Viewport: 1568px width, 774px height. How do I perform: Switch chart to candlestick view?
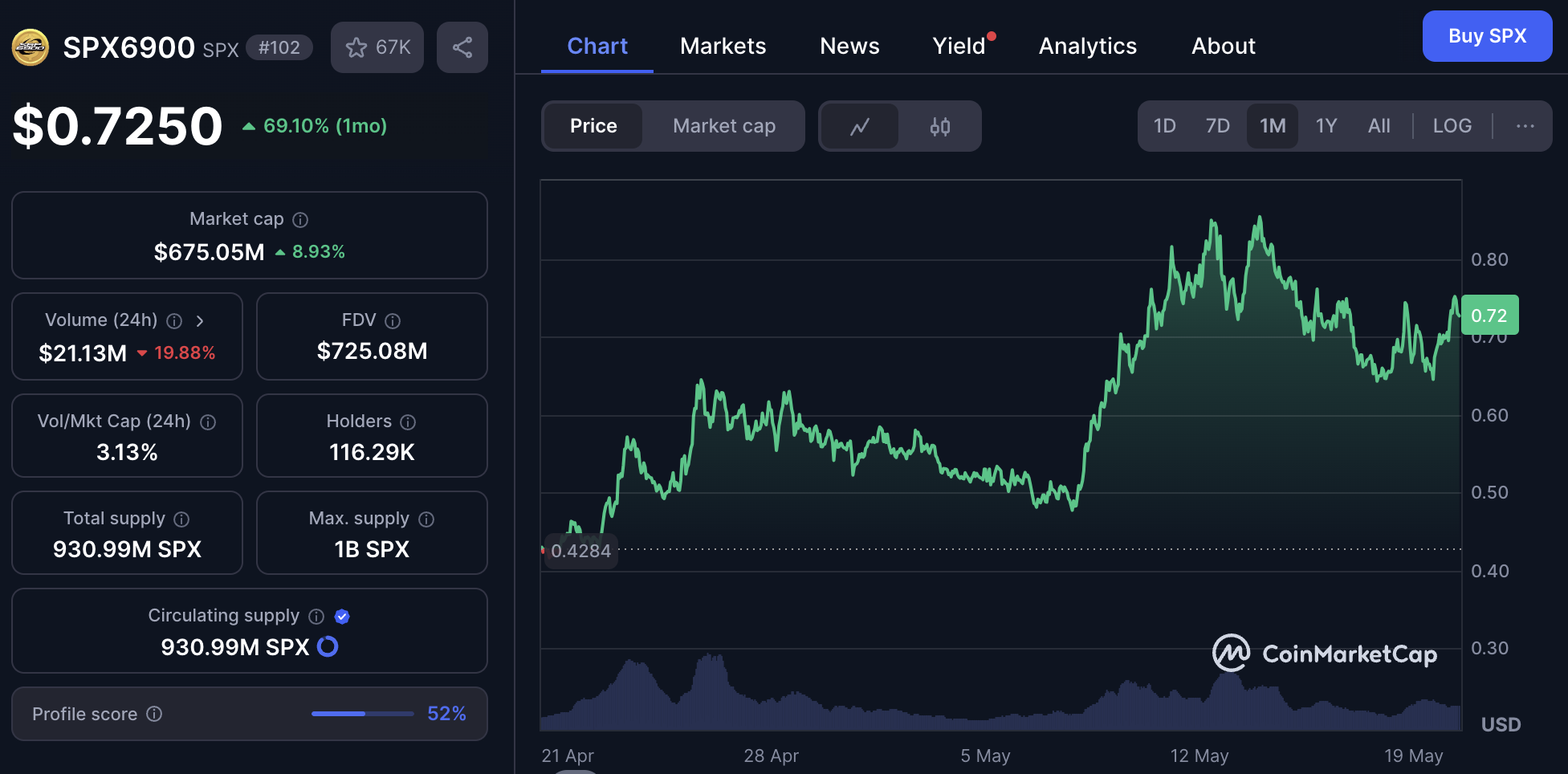[940, 126]
